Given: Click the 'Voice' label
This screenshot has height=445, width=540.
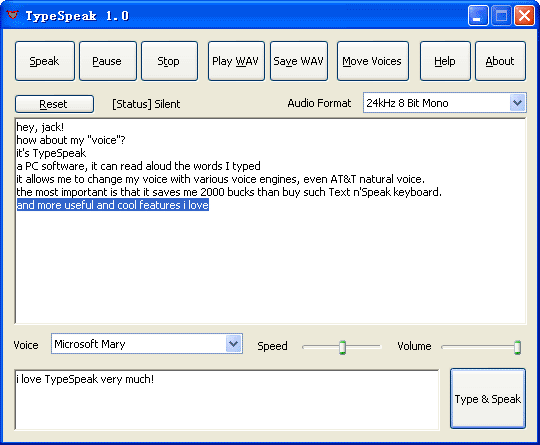Looking at the screenshot, I should click(26, 345).
